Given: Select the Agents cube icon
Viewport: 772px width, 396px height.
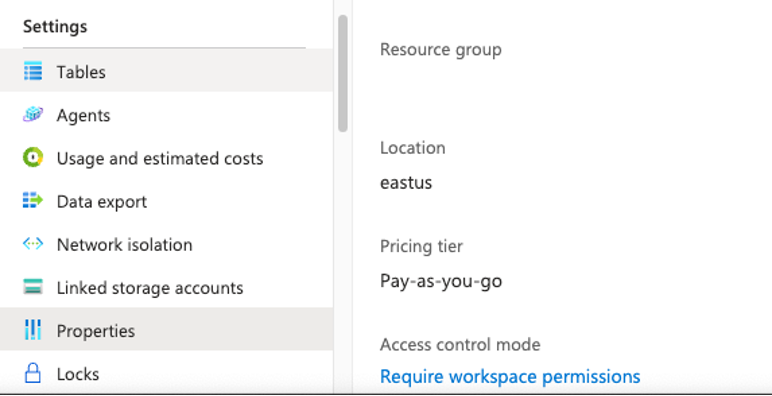Looking at the screenshot, I should point(33,115).
